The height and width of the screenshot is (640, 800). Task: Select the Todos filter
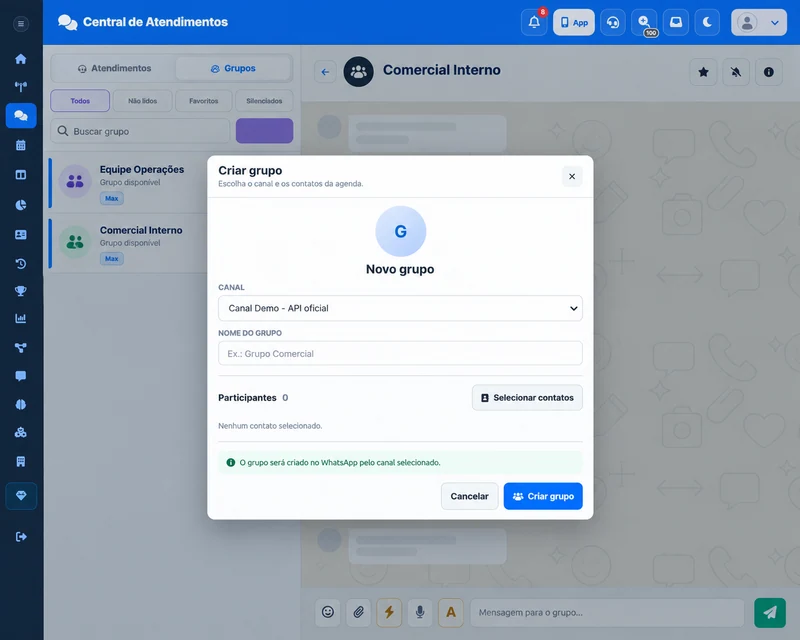(80, 101)
